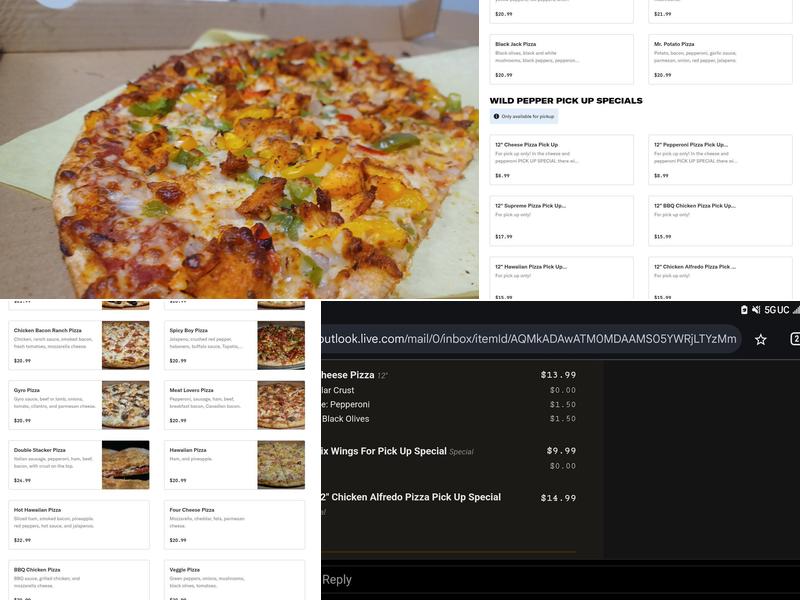800x600 pixels.
Task: Click the $14.99 Chicken Alfredo price
Action: click(558, 498)
